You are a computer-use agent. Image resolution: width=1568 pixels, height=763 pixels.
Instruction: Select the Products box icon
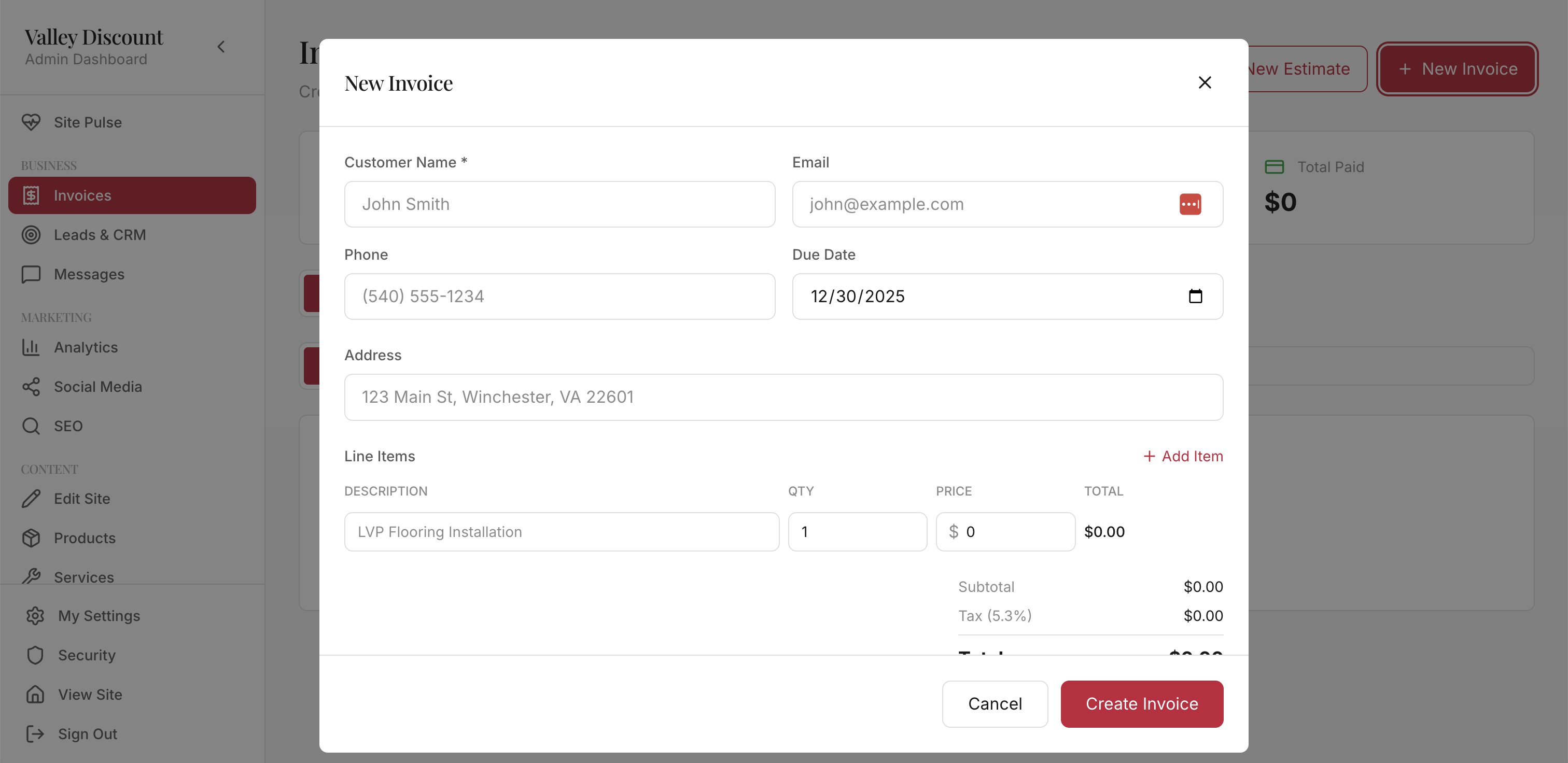[32, 538]
